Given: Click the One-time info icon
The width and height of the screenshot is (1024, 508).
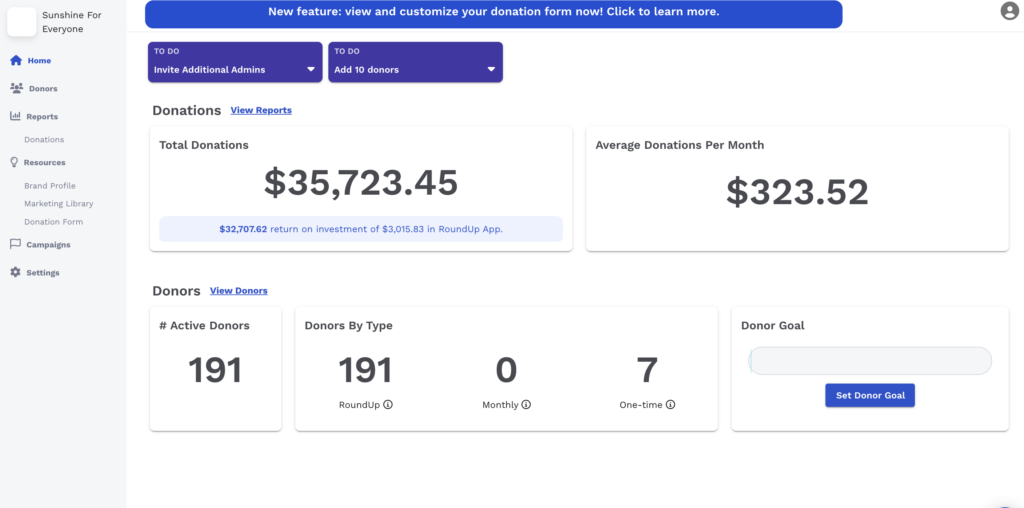Looking at the screenshot, I should (x=671, y=405).
